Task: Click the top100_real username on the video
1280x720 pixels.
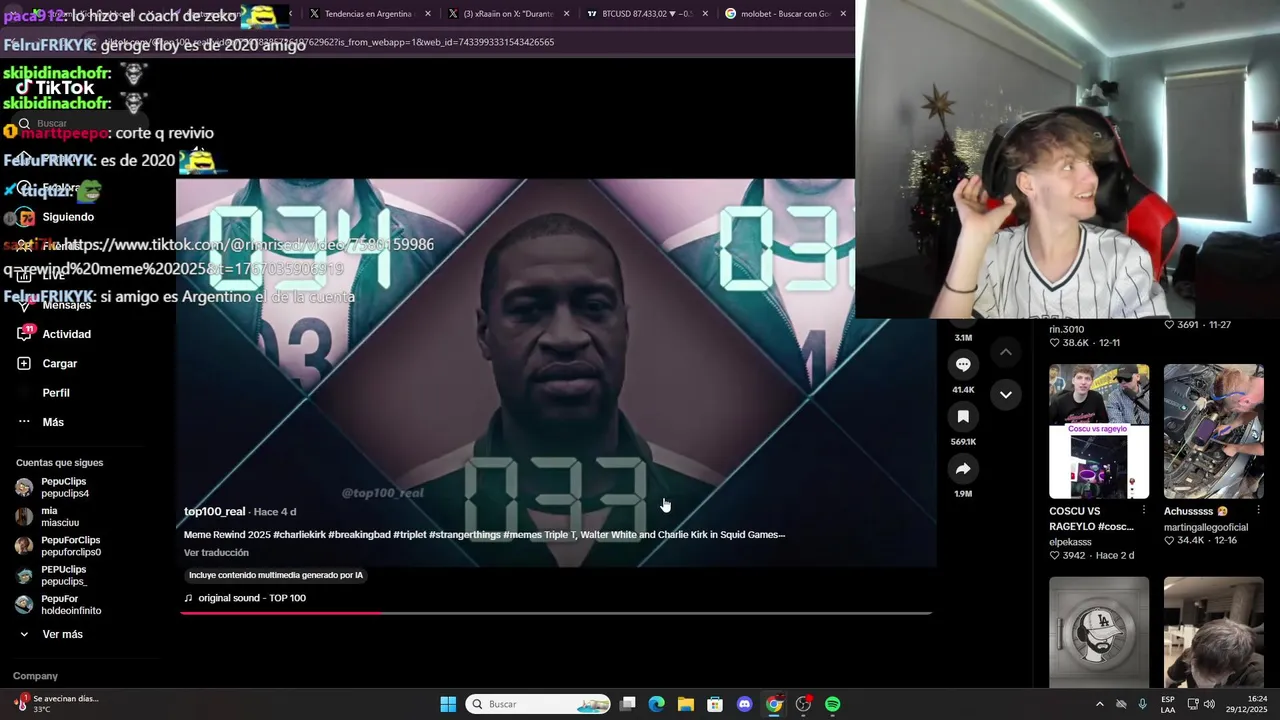Action: click(214, 511)
